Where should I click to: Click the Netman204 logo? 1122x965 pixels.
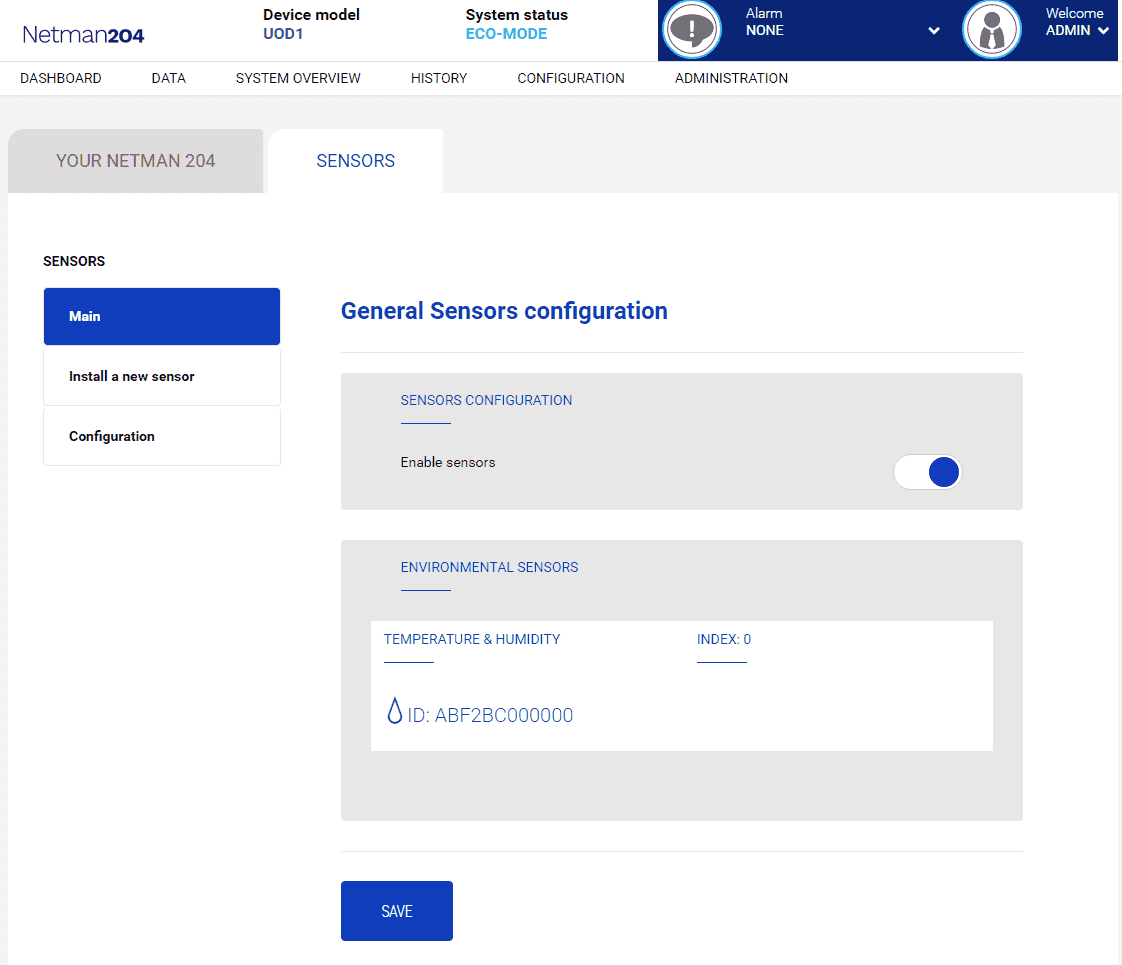pyautogui.click(x=83, y=34)
